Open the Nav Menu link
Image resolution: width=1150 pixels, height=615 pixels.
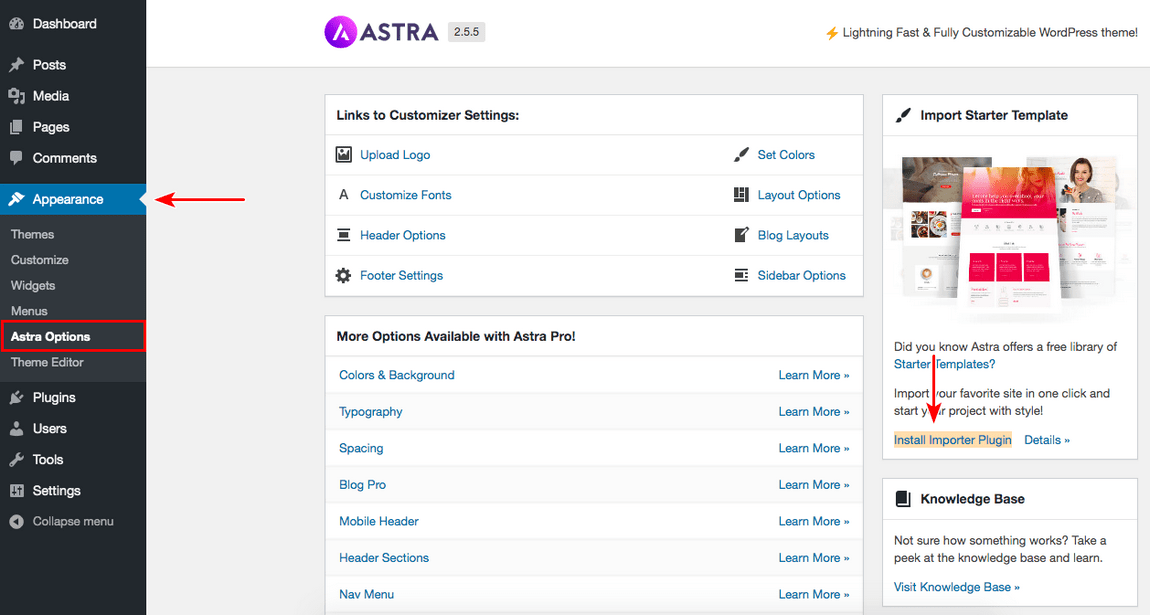coord(366,594)
